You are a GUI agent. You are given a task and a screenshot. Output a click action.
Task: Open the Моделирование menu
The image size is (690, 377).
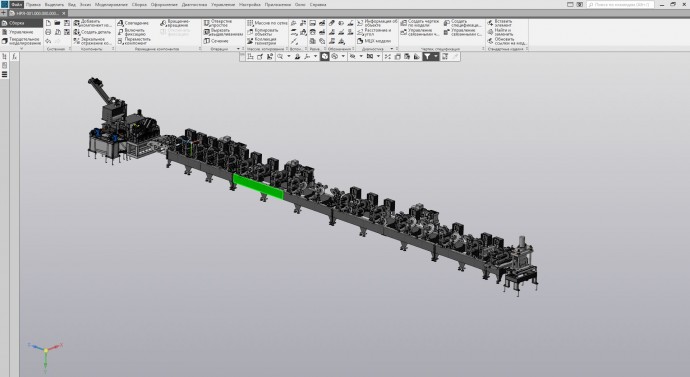111,4
